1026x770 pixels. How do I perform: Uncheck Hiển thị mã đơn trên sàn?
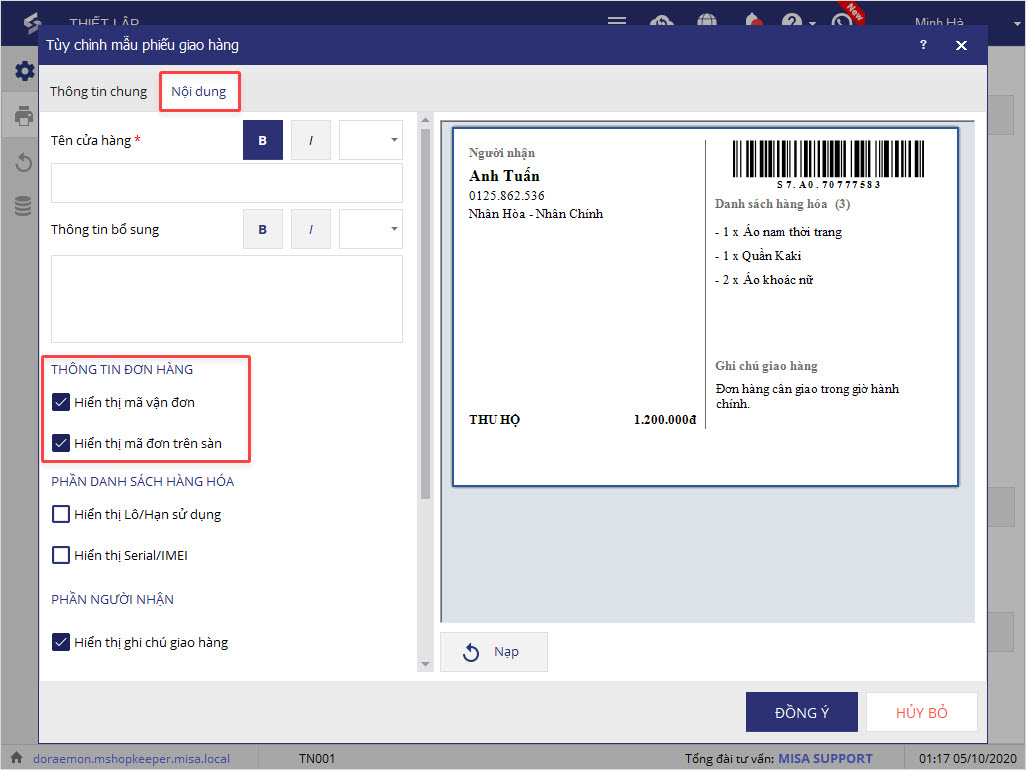(x=61, y=443)
